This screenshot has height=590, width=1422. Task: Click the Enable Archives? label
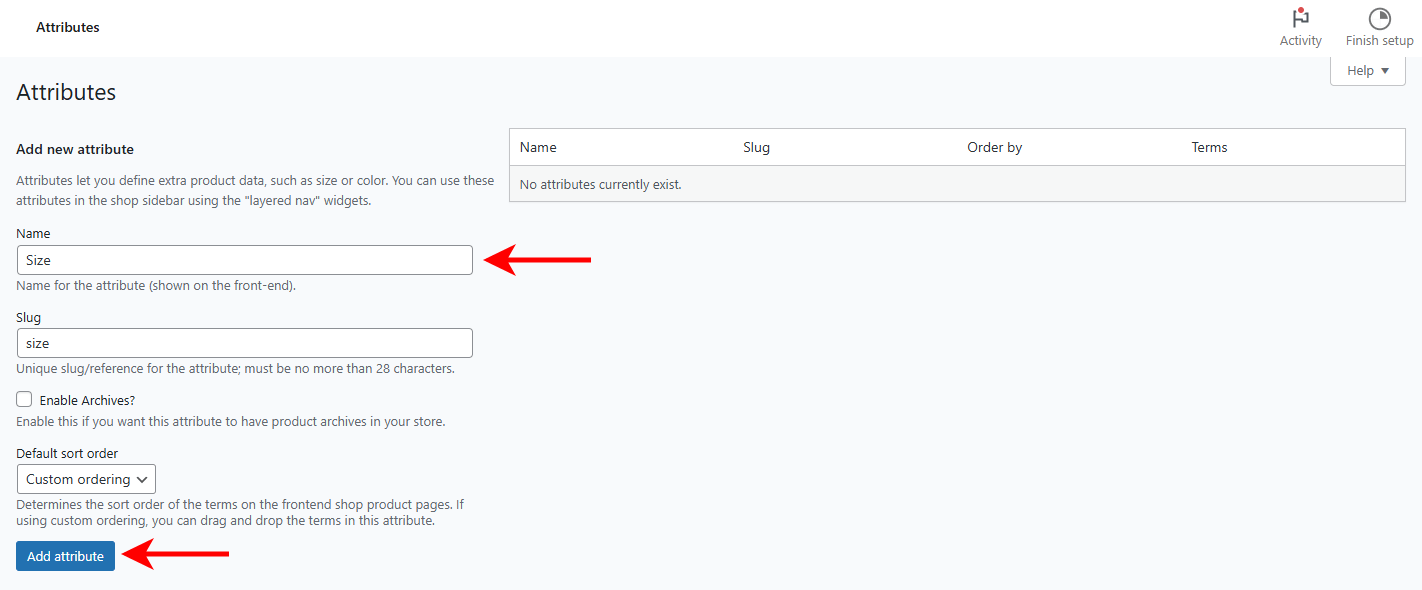click(x=87, y=400)
